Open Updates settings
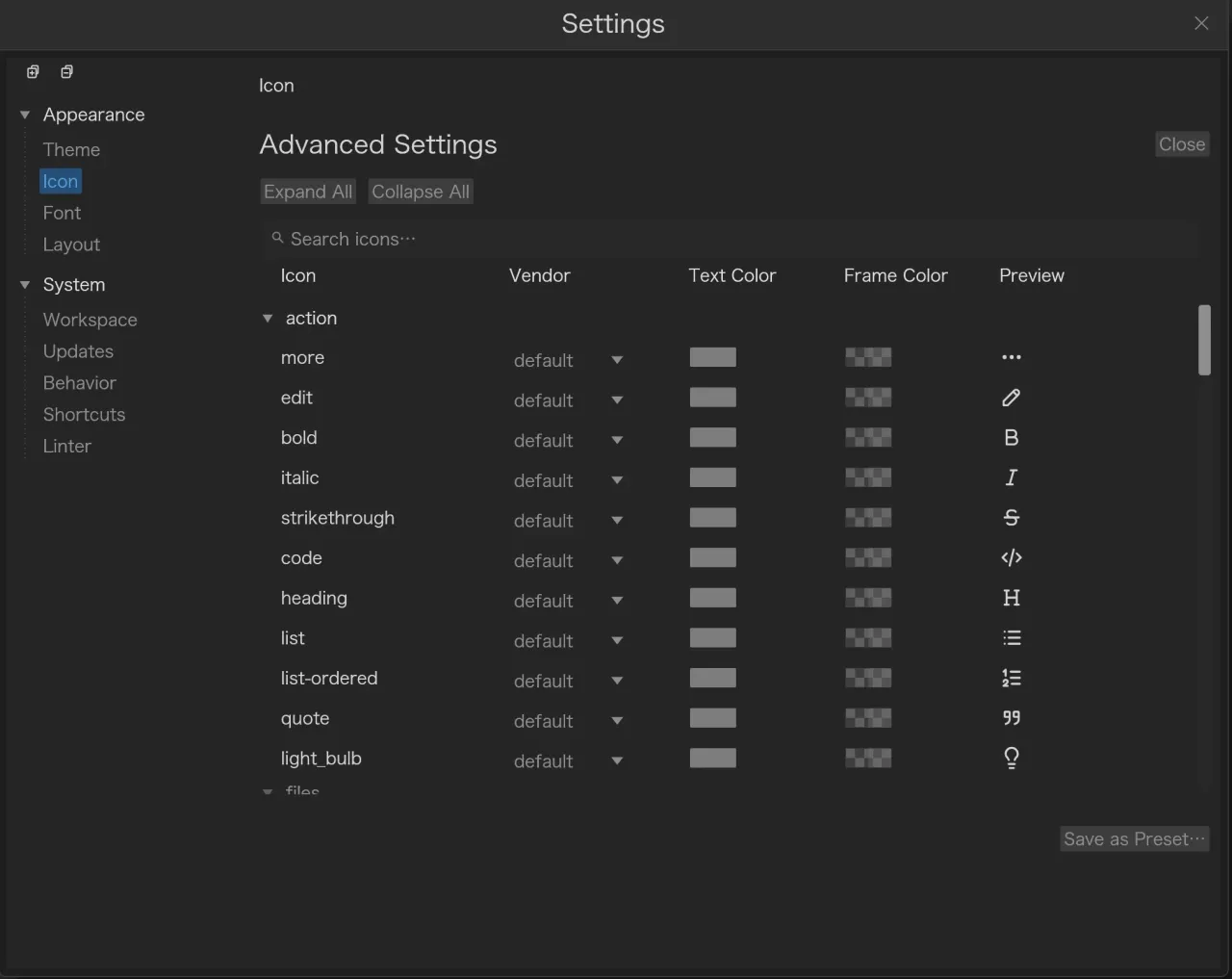The height and width of the screenshot is (979, 1232). (78, 351)
